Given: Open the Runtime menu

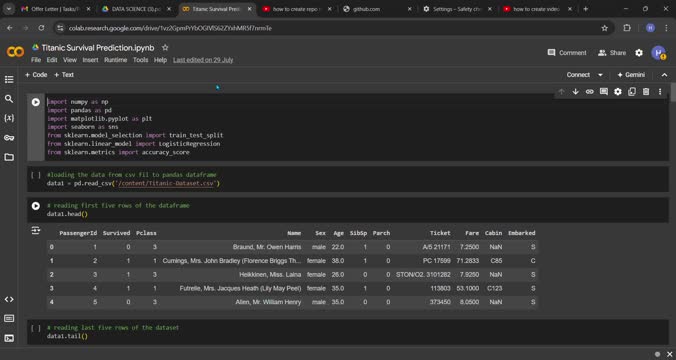Looking at the screenshot, I should [116, 60].
